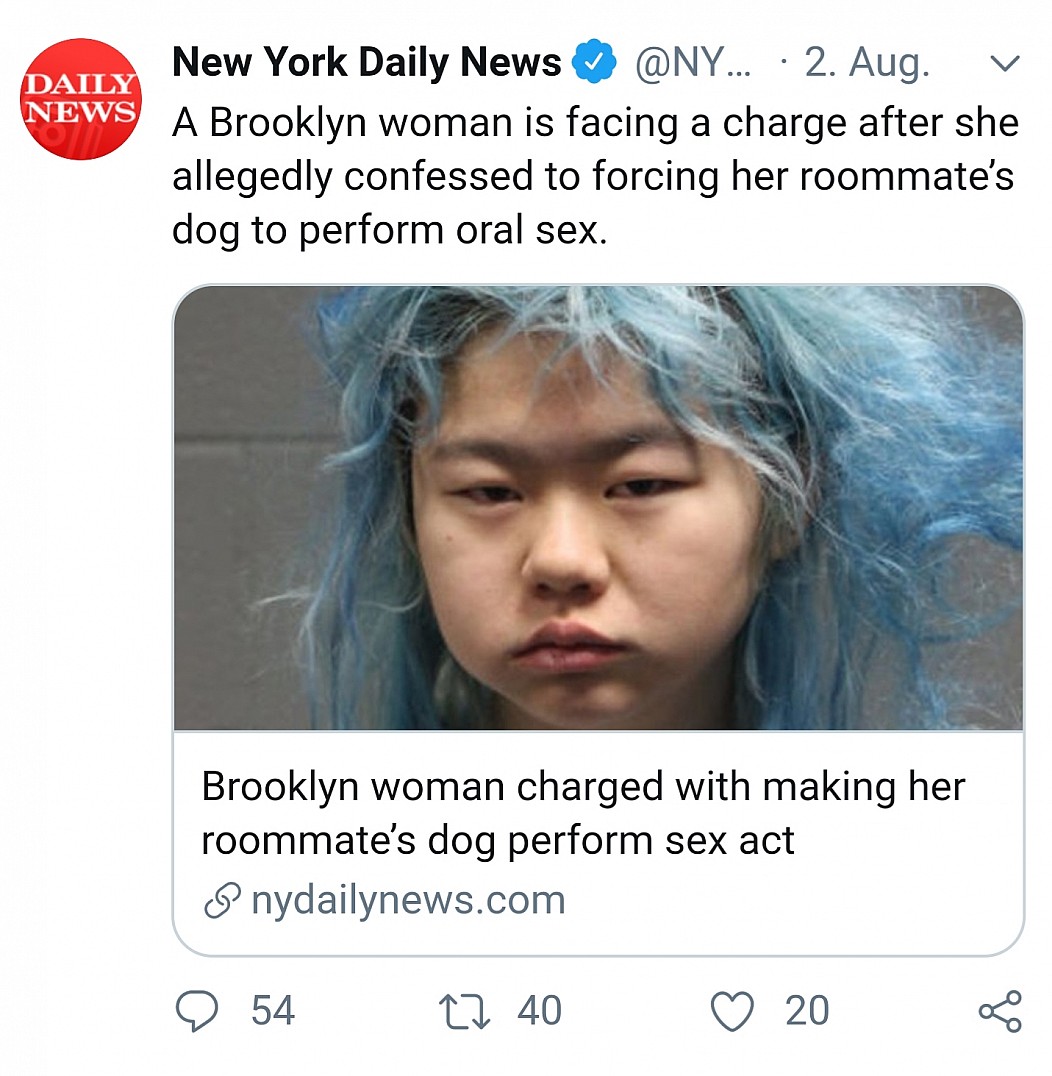The width and height of the screenshot is (1052, 1076).
Task: Click tweet text line "allegedly confessed to forcing"
Action: point(446,177)
